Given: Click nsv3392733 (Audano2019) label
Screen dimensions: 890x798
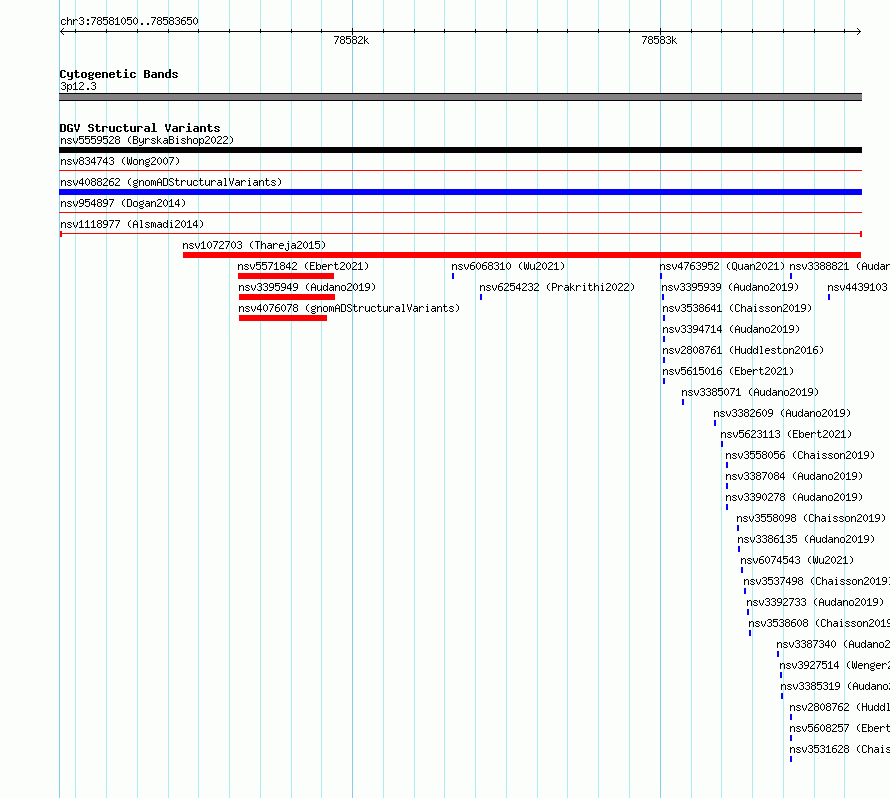Looking at the screenshot, I should click(815, 602).
